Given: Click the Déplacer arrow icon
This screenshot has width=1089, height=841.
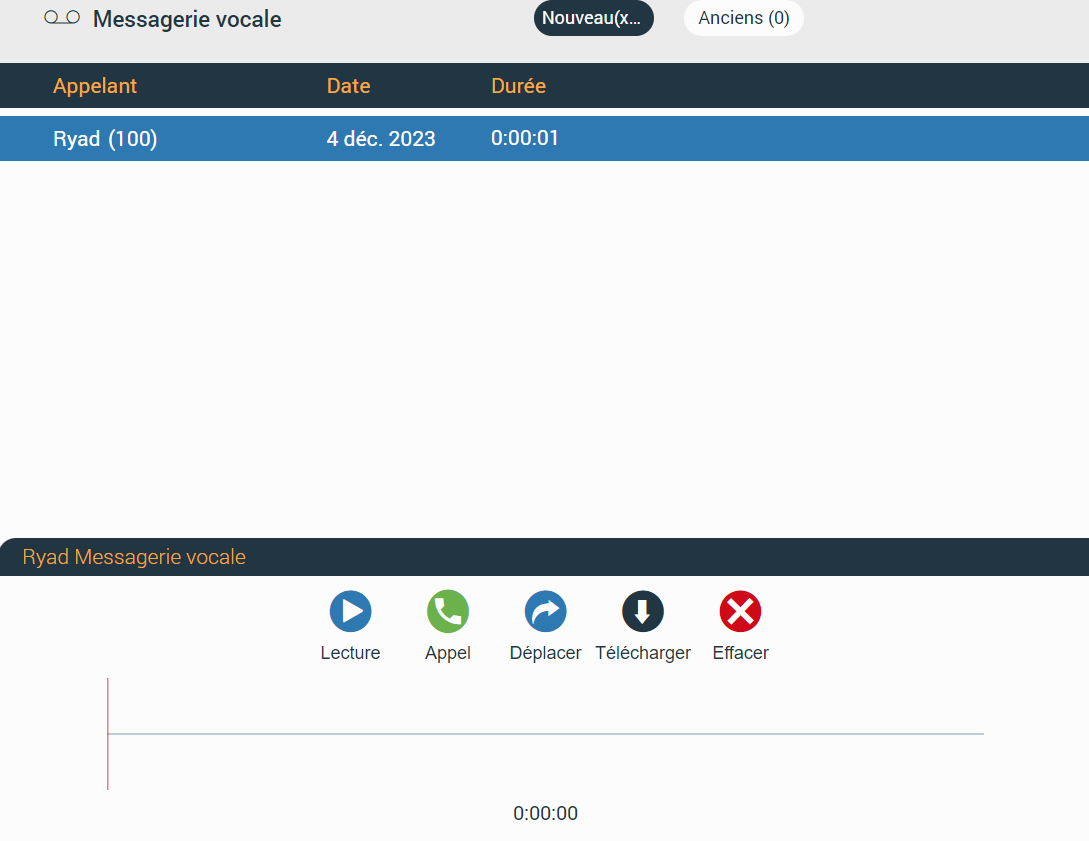Looking at the screenshot, I should pos(545,611).
